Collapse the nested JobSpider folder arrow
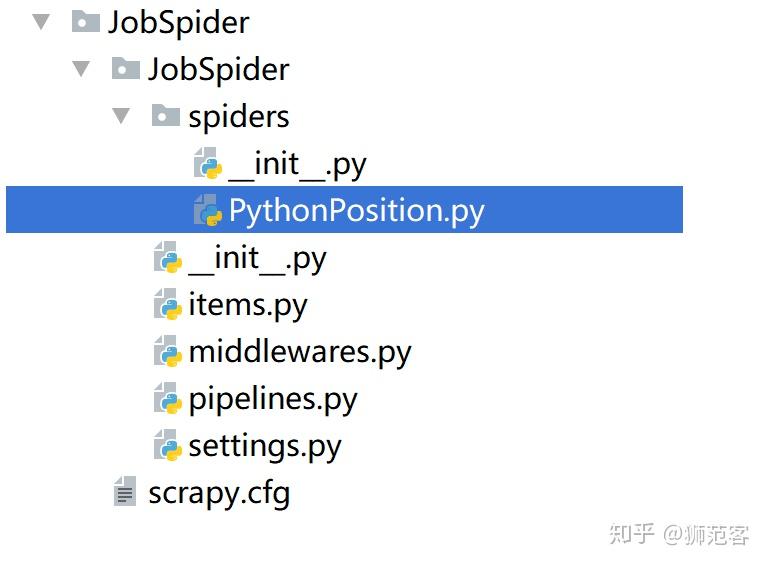Screen dimensions: 769x566 (81, 68)
